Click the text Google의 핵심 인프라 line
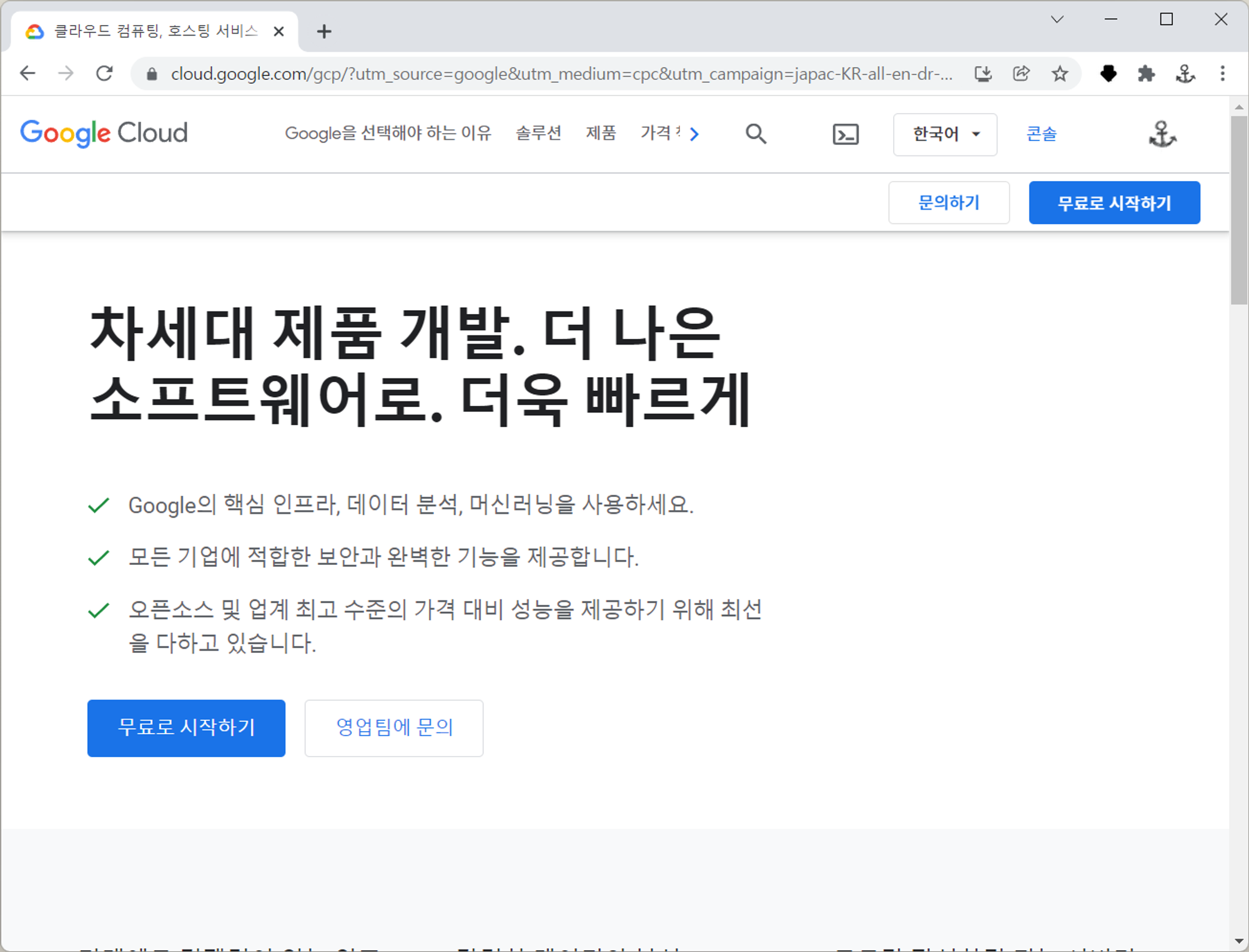 [x=411, y=504]
